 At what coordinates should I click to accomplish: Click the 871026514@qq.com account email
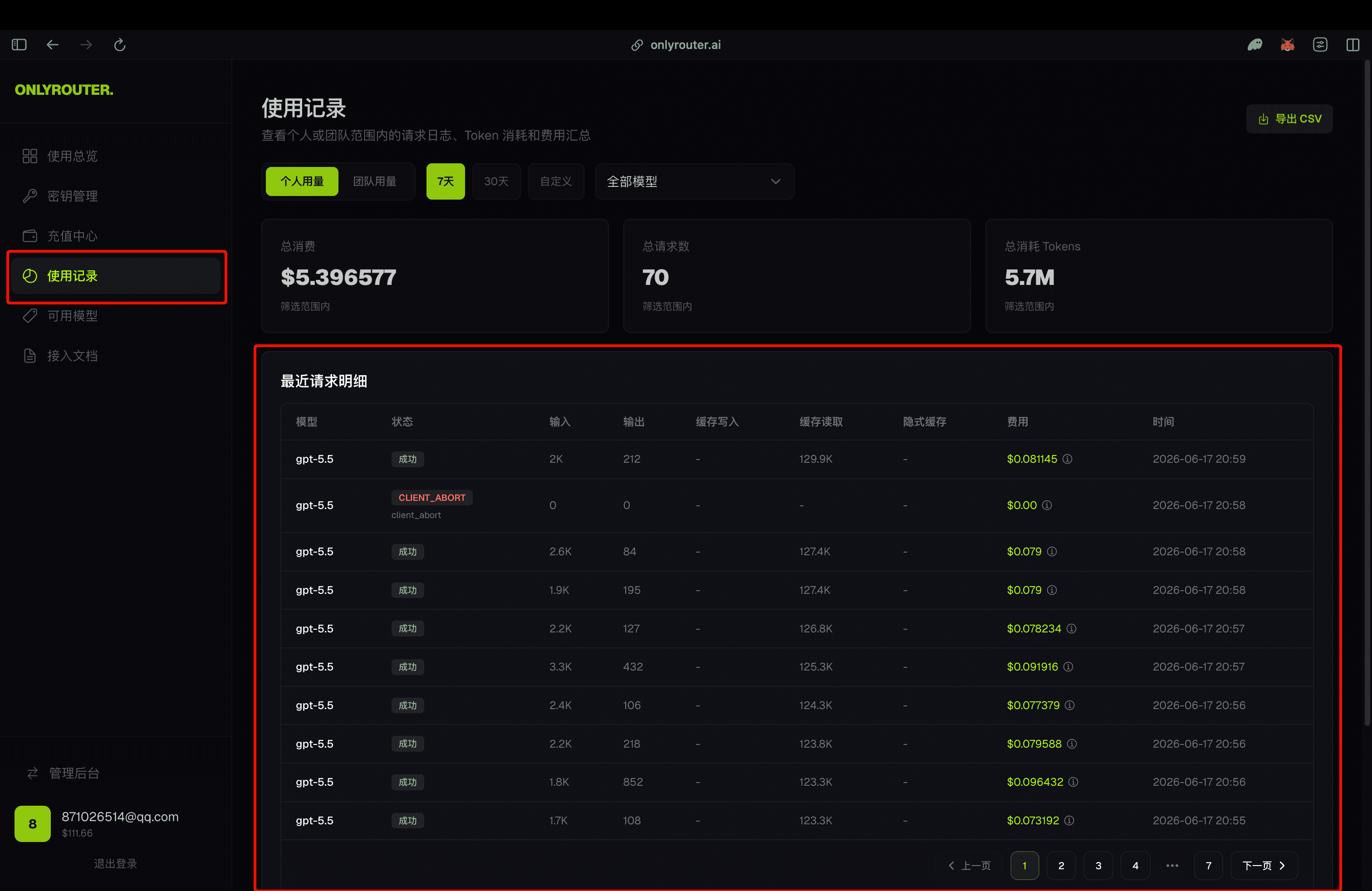(120, 817)
